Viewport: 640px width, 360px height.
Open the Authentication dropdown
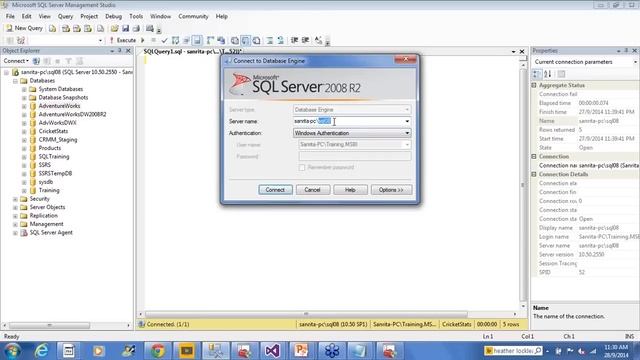(x=352, y=133)
